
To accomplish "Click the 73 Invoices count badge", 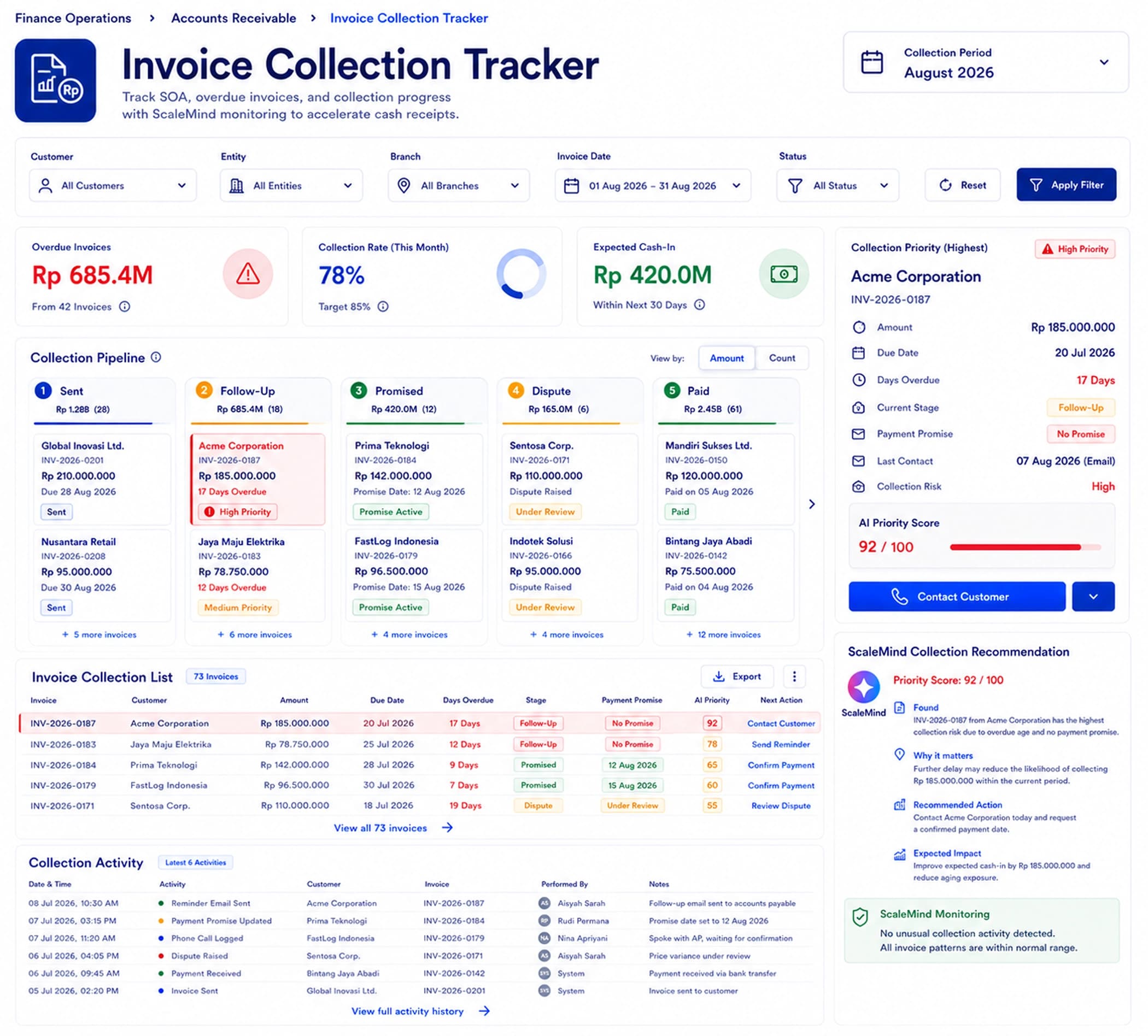I will tap(216, 676).
